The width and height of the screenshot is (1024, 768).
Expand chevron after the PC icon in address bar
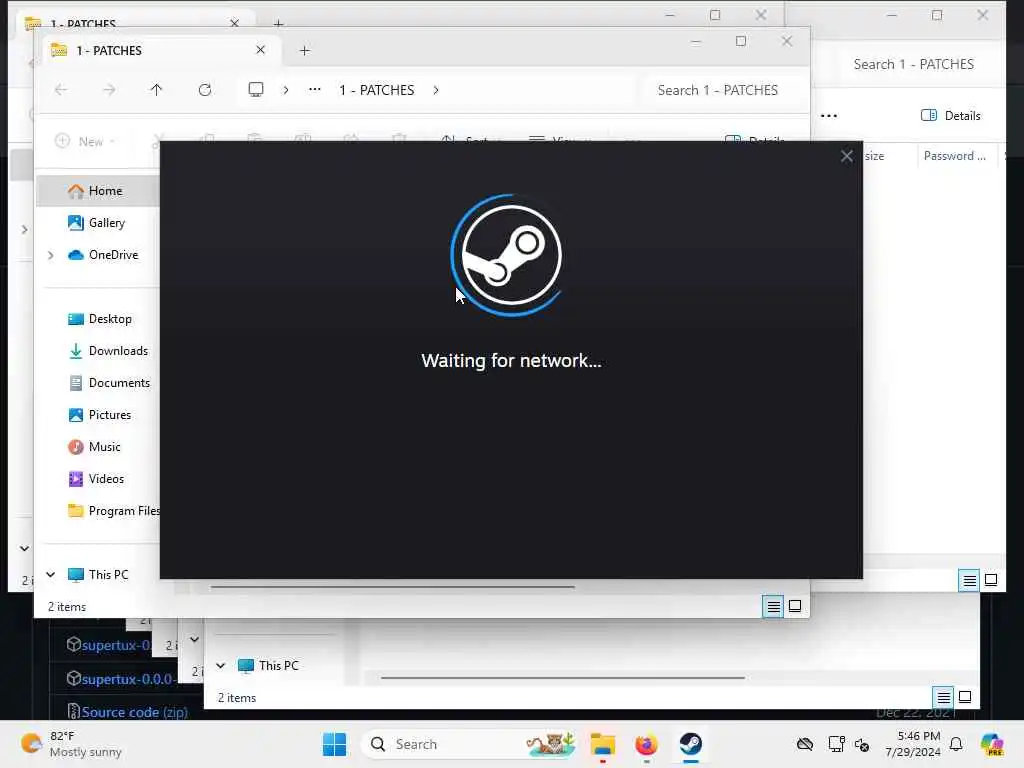click(285, 90)
